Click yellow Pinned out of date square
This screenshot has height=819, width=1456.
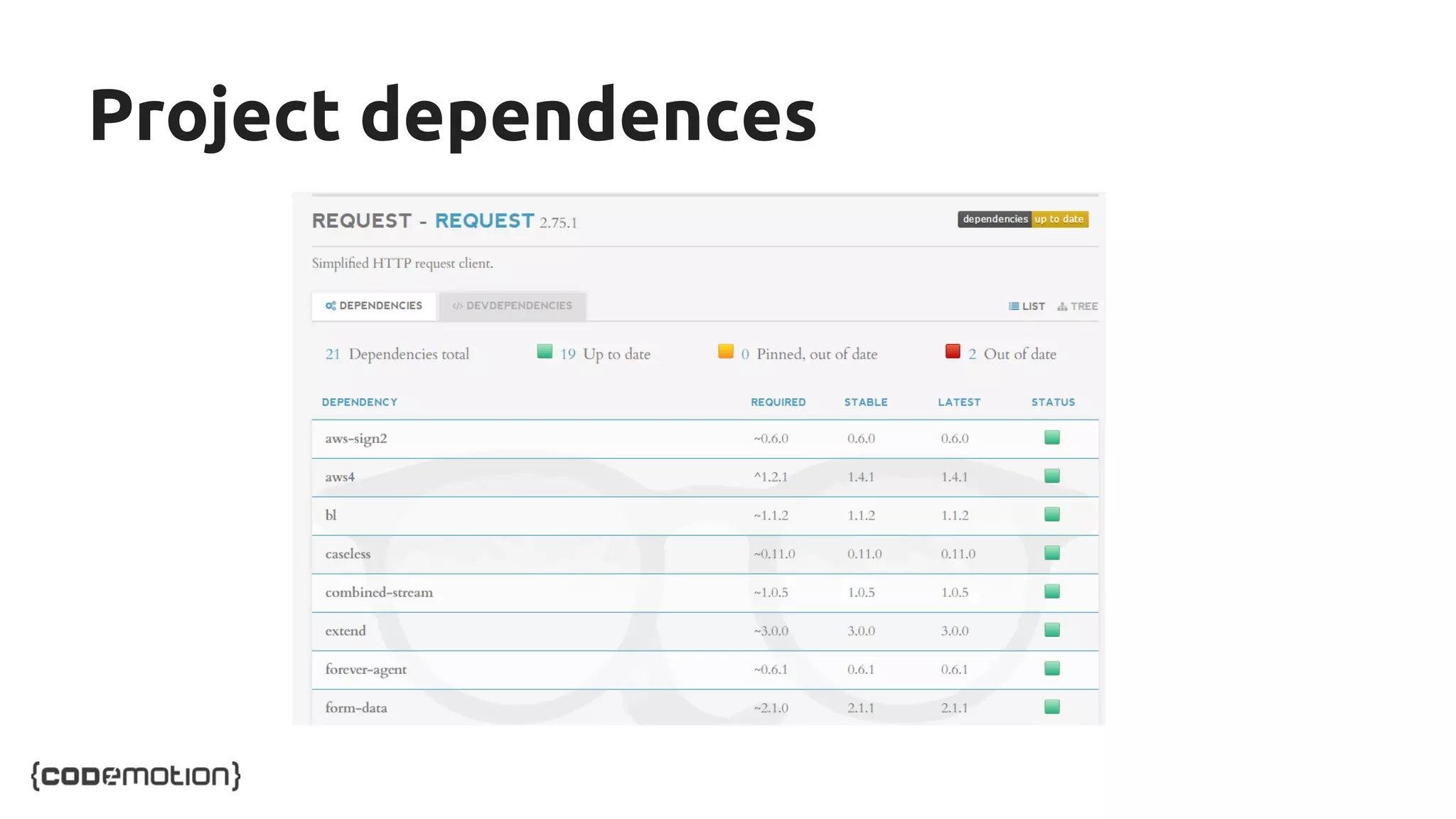(x=725, y=351)
